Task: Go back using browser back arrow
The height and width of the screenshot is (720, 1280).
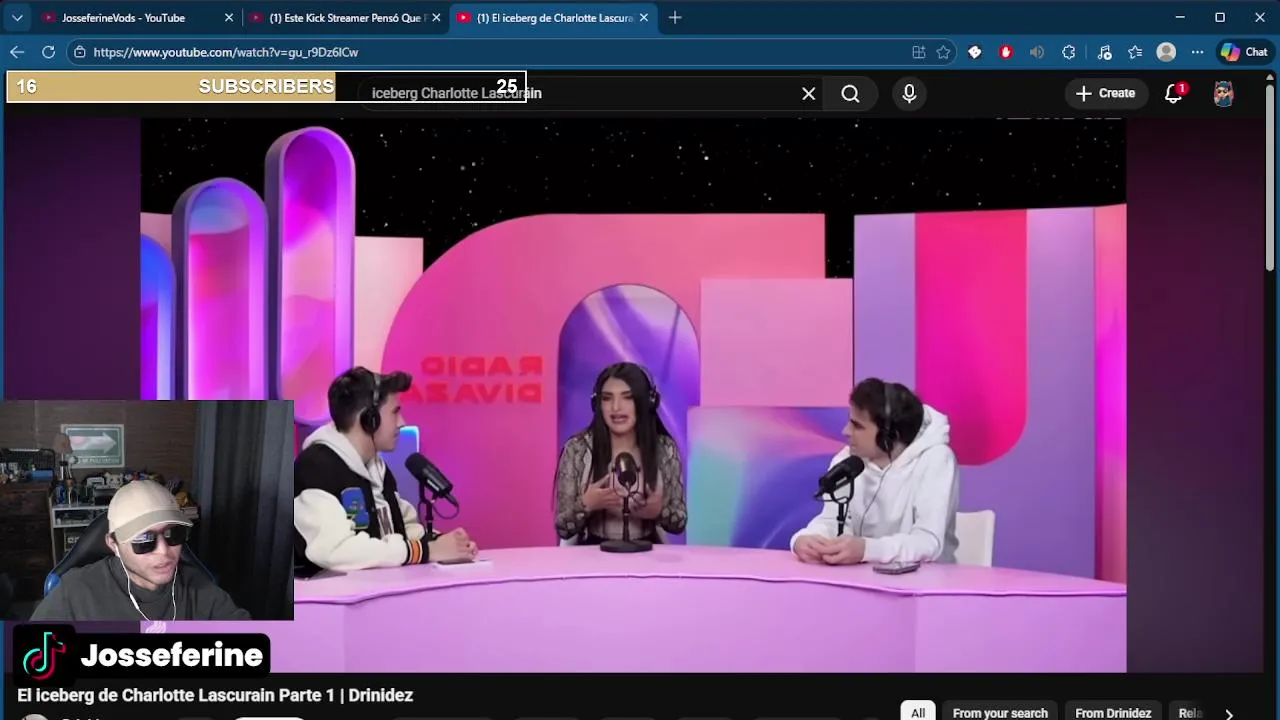Action: point(17,52)
